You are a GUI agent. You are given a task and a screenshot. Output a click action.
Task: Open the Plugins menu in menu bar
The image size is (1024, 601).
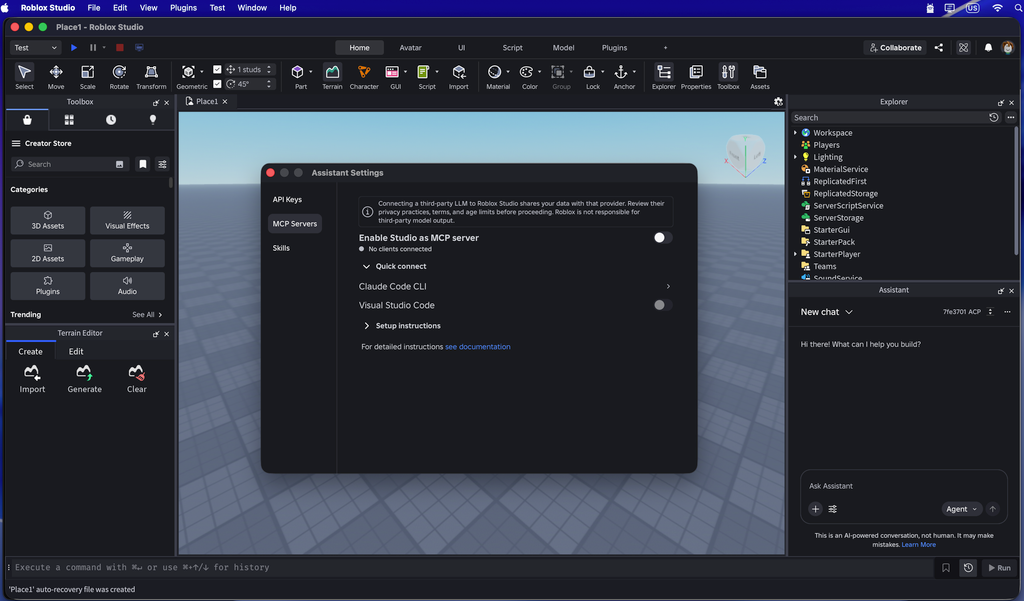[184, 8]
